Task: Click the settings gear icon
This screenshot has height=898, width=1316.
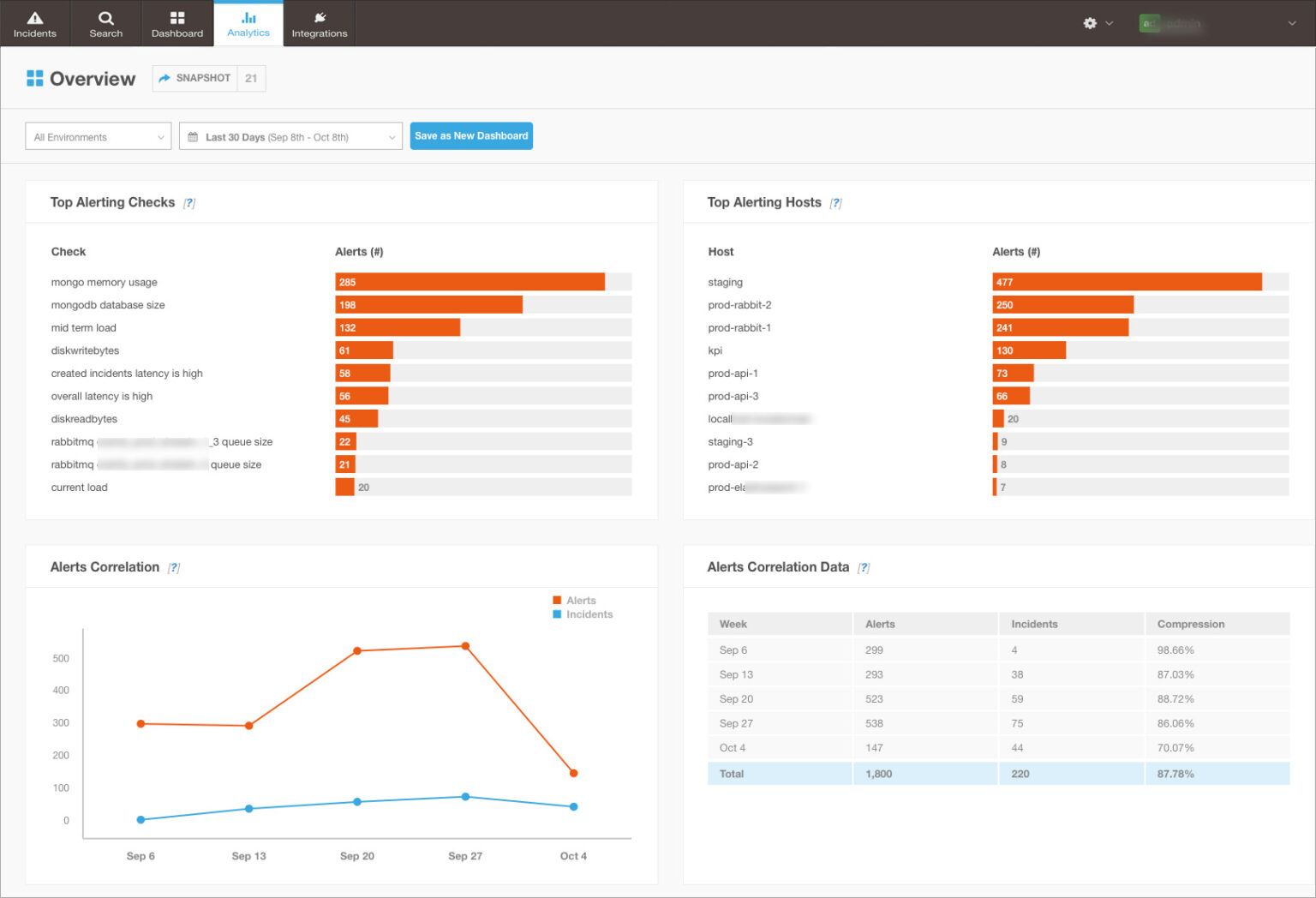Action: [x=1091, y=24]
